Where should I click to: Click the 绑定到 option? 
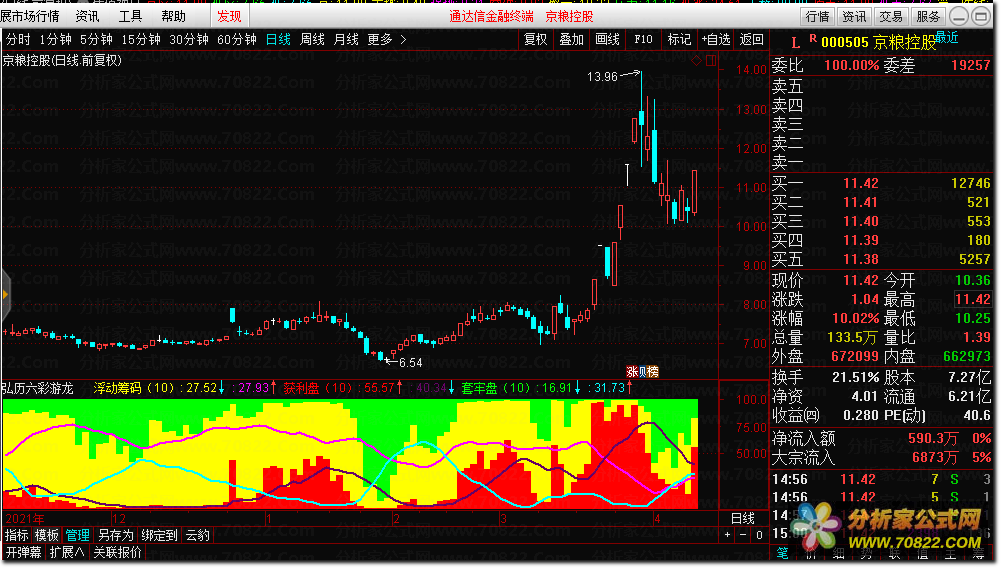(159, 535)
